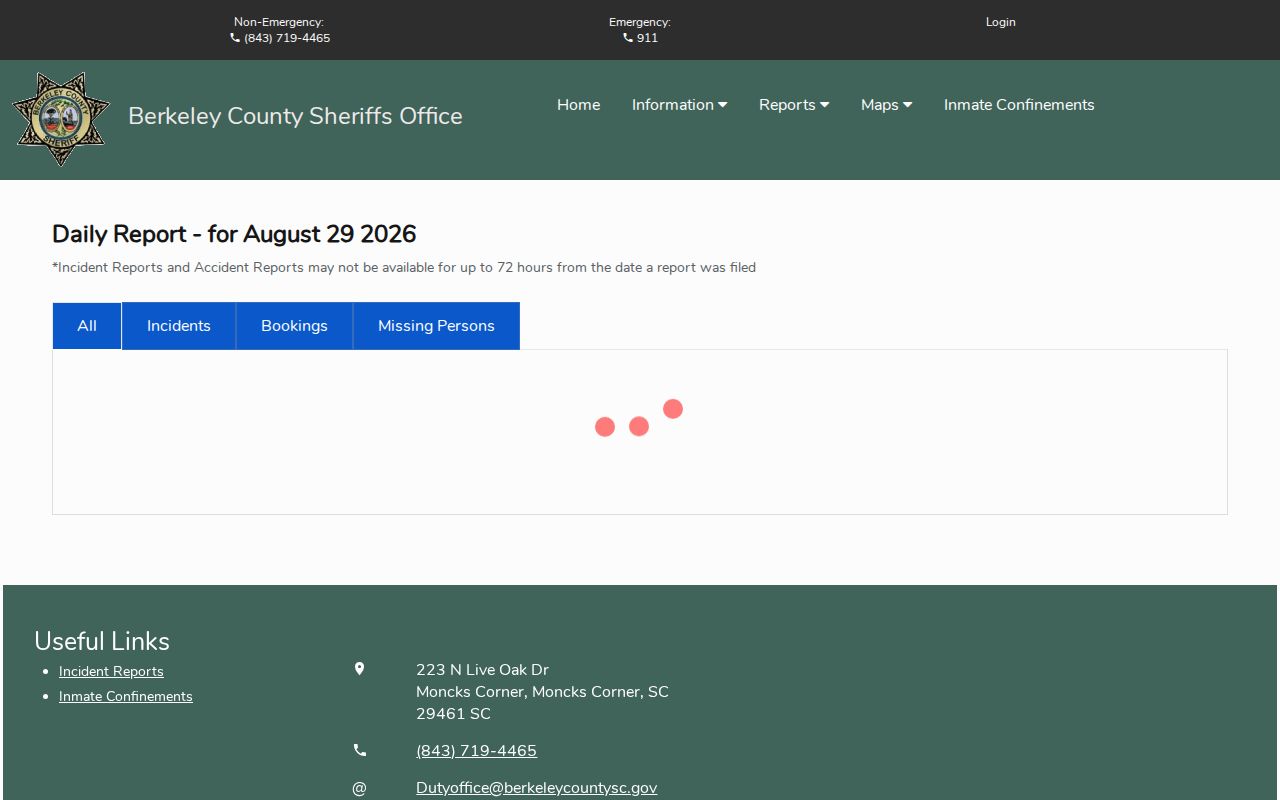Screen dimensions: 1280x800
Task: Open the Reports dropdown menu
Action: (794, 105)
